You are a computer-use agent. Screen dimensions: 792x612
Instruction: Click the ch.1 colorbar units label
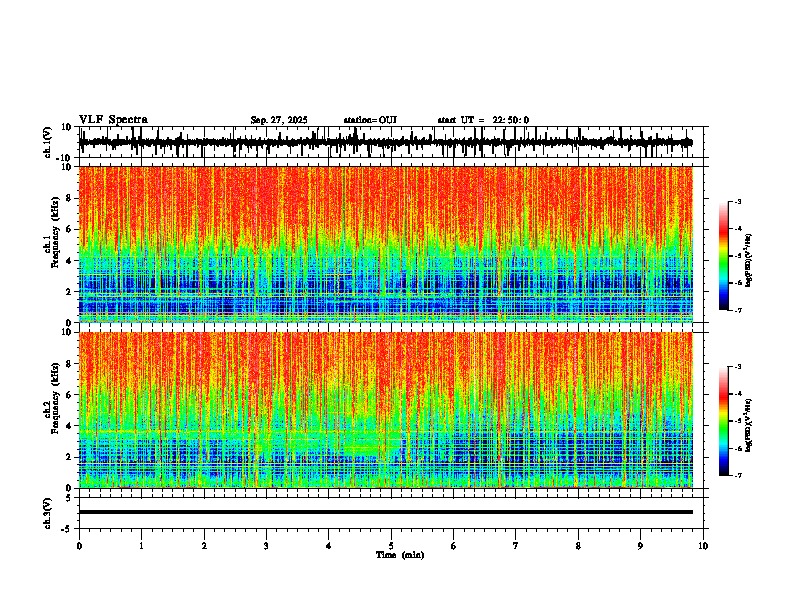click(x=749, y=261)
